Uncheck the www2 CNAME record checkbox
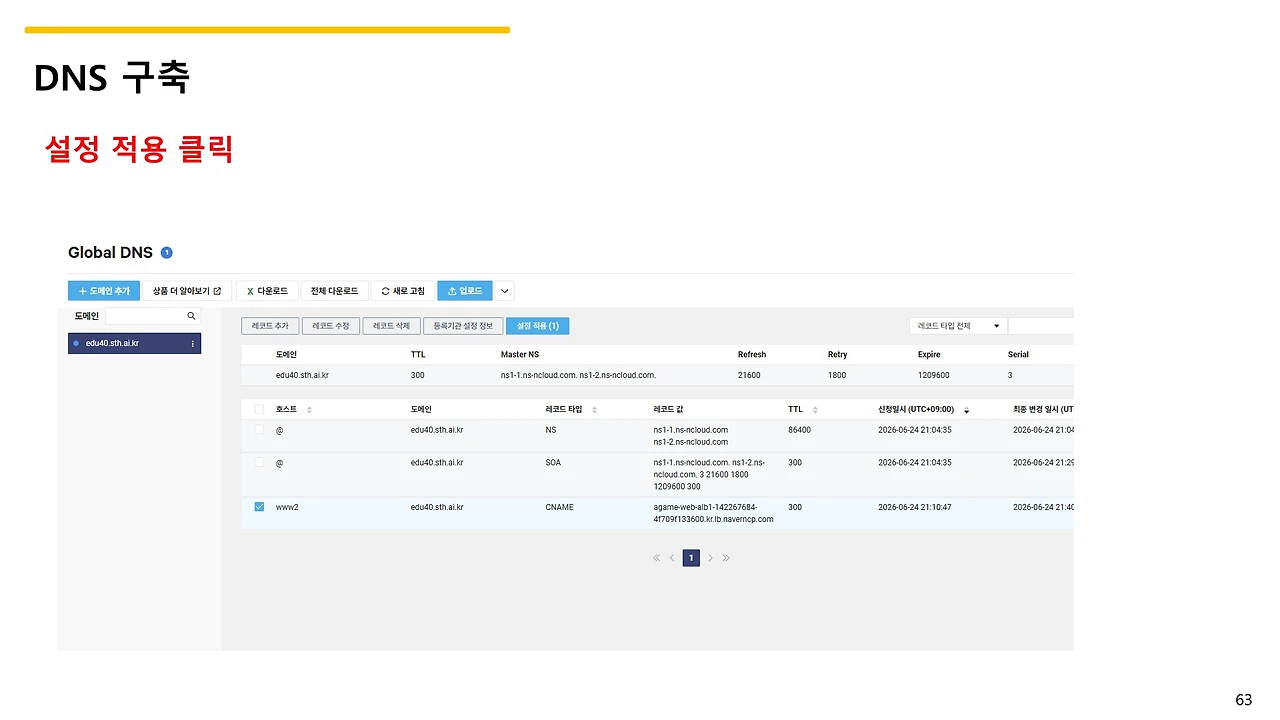 pos(259,507)
